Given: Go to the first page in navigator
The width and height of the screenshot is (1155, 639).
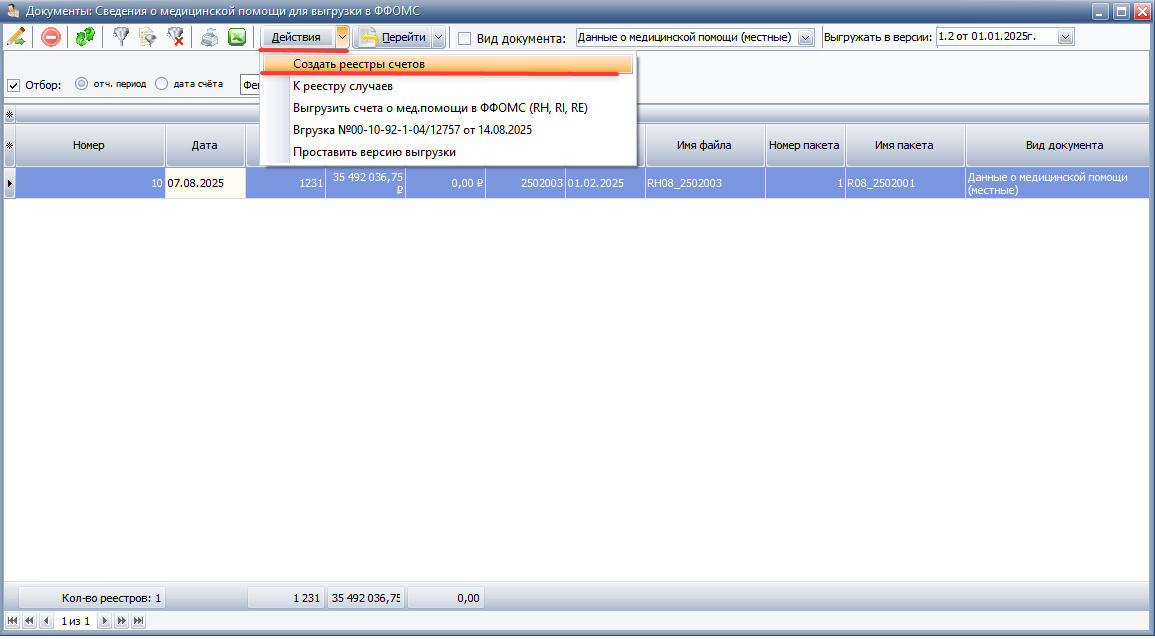Looking at the screenshot, I should [x=12, y=621].
